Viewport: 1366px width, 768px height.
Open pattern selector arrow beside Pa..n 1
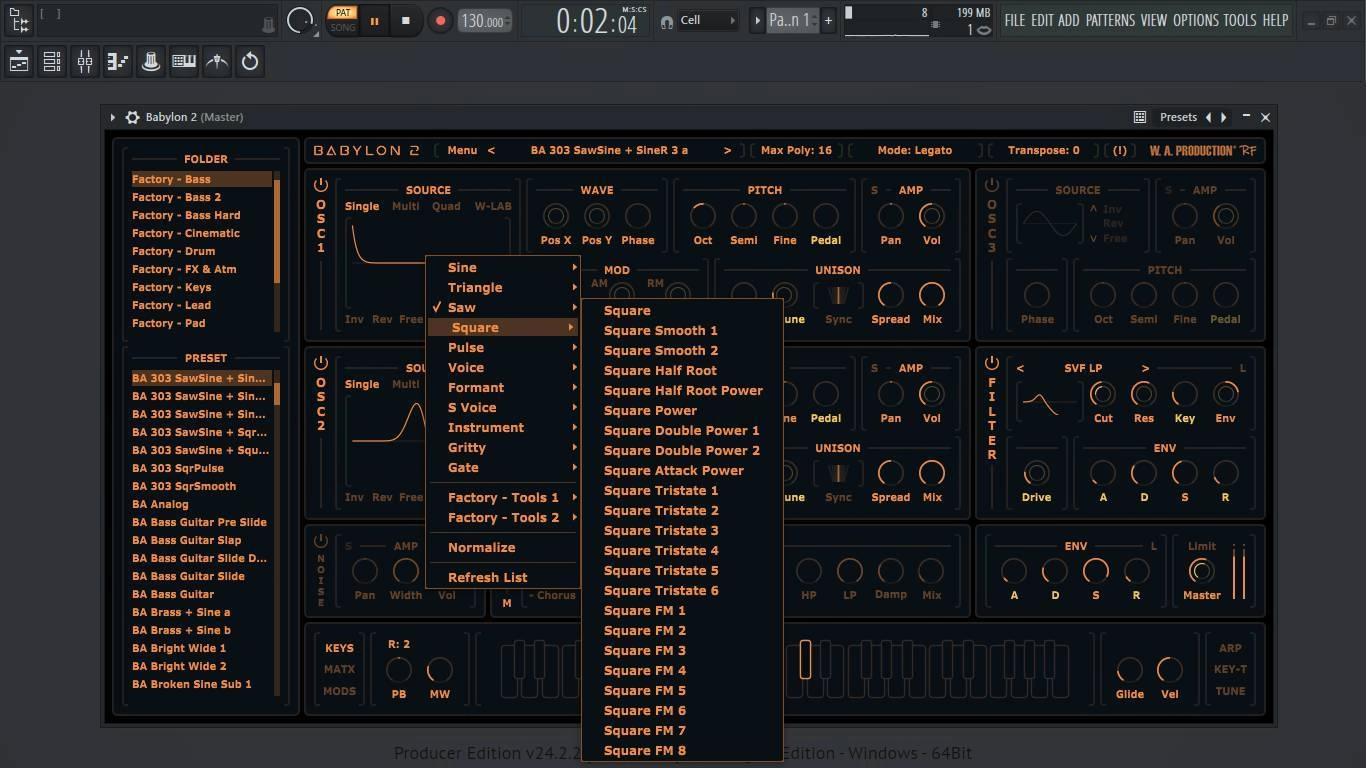tap(757, 20)
